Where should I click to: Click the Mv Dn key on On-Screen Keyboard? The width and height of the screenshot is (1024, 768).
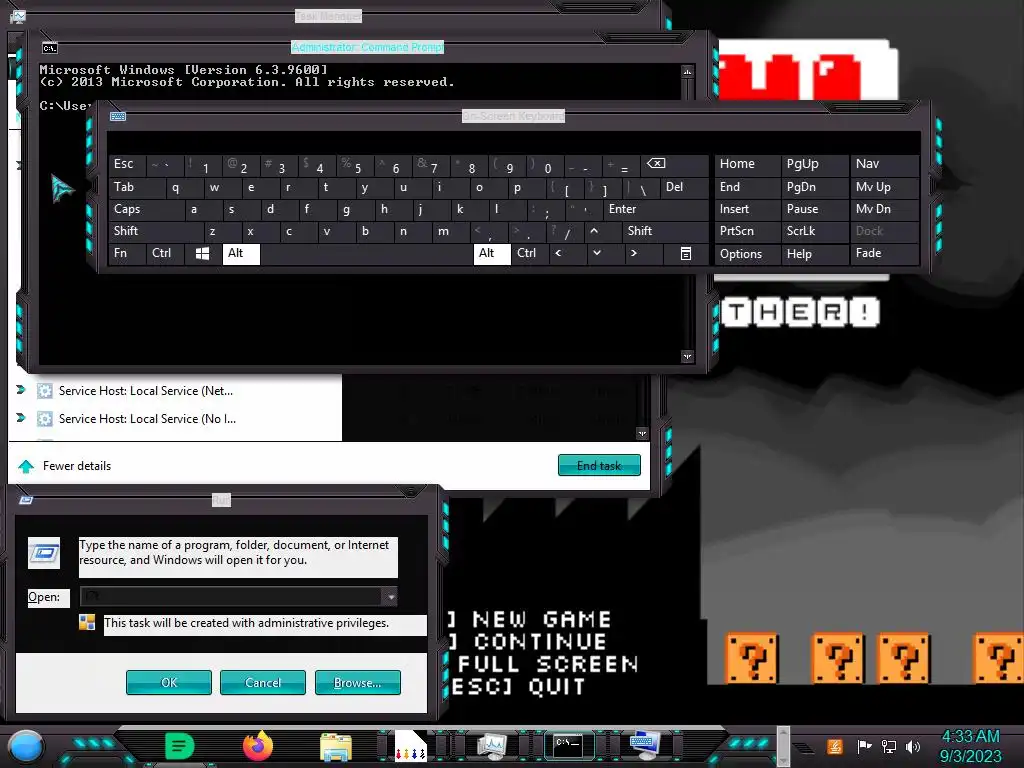coord(884,209)
